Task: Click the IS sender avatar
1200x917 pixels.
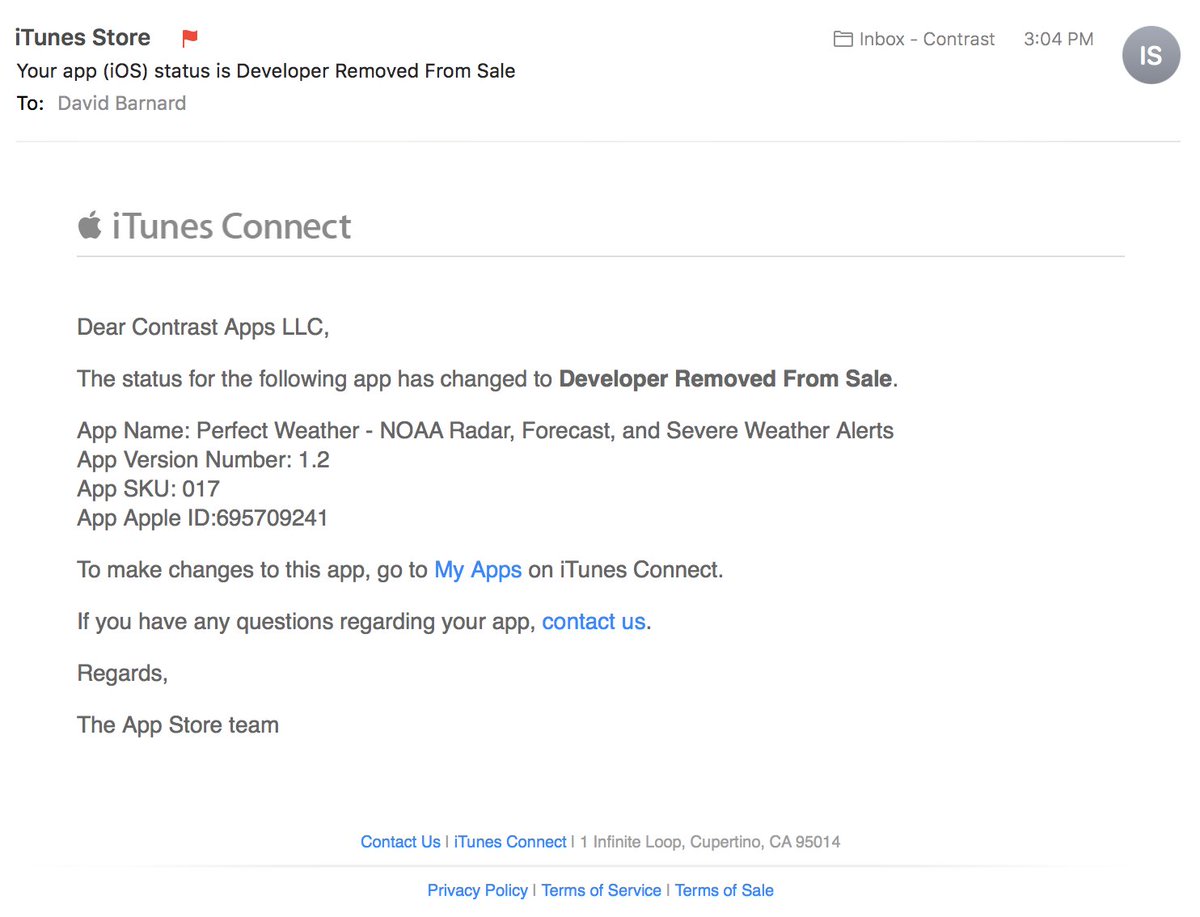Action: click(x=1151, y=55)
